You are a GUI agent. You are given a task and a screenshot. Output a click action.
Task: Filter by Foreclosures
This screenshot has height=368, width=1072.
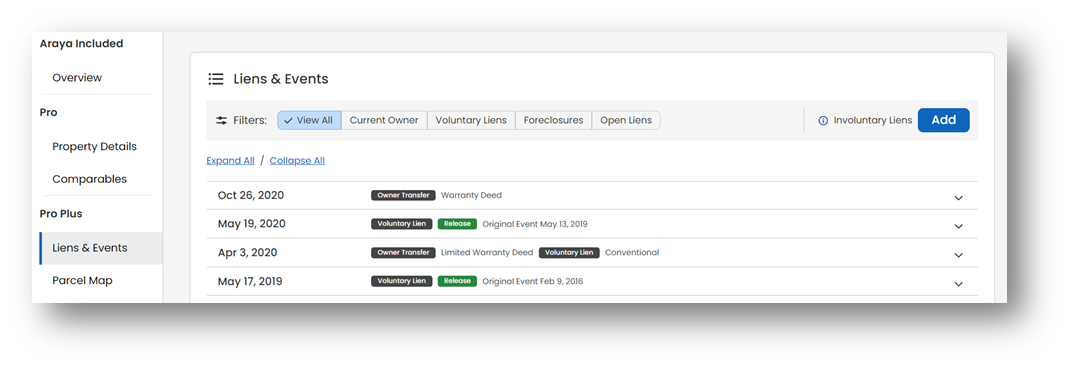[x=554, y=120]
